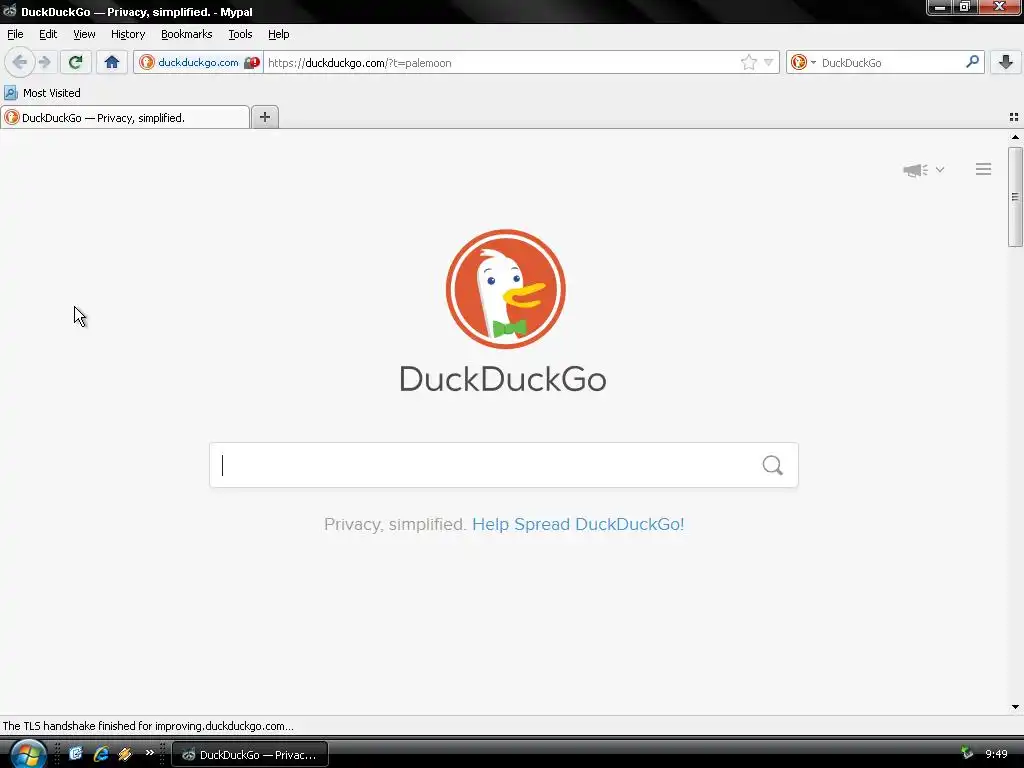The width and height of the screenshot is (1024, 768).
Task: Click the search magnifier in page box
Action: click(x=773, y=465)
